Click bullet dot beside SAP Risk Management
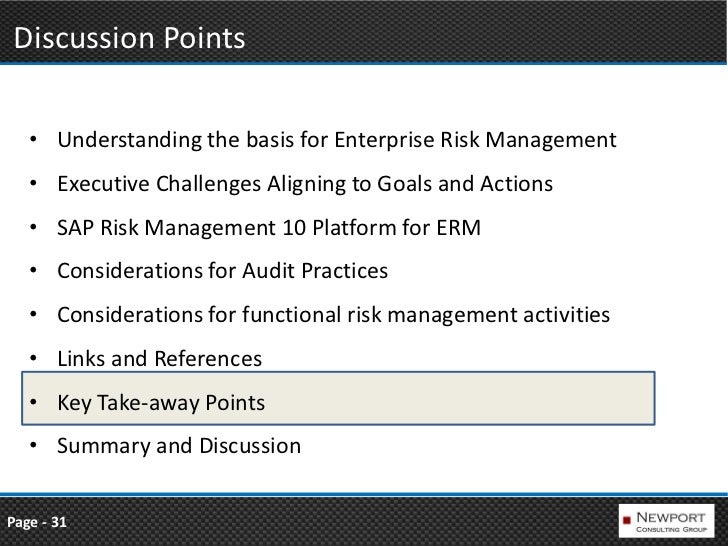 click(33, 228)
